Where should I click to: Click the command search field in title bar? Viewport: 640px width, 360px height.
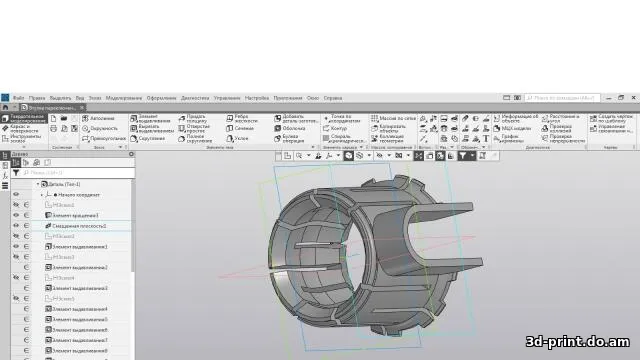[562, 98]
